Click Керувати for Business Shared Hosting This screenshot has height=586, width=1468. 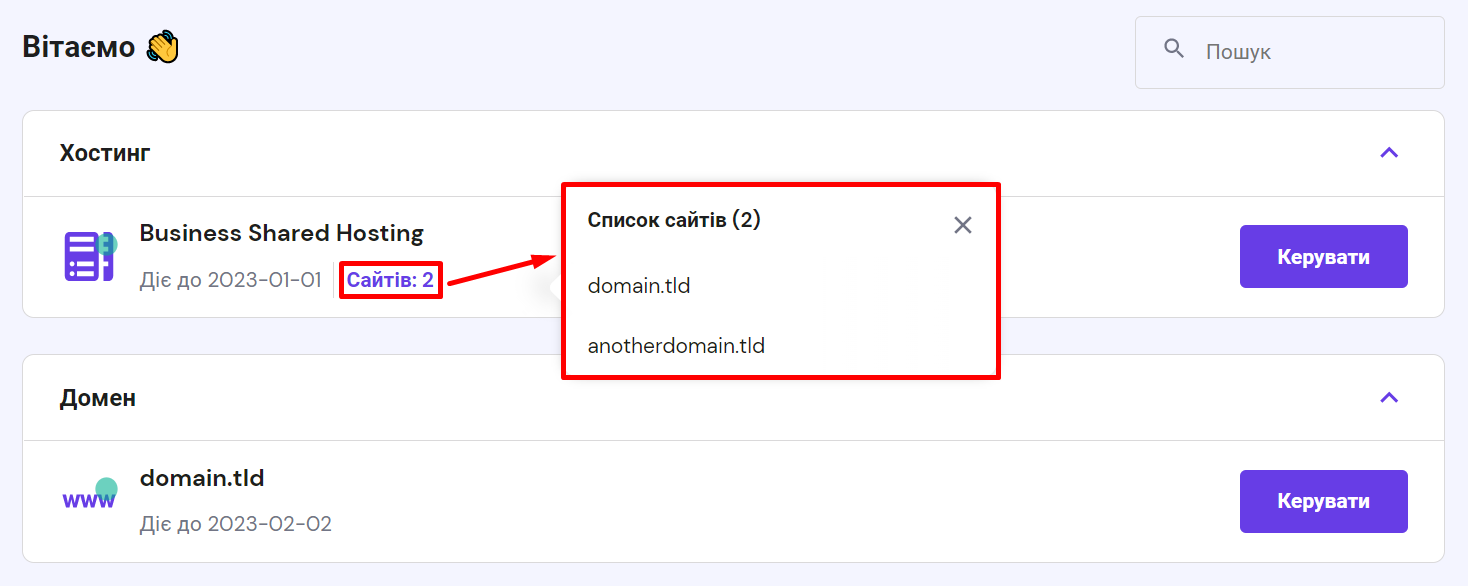(1323, 256)
